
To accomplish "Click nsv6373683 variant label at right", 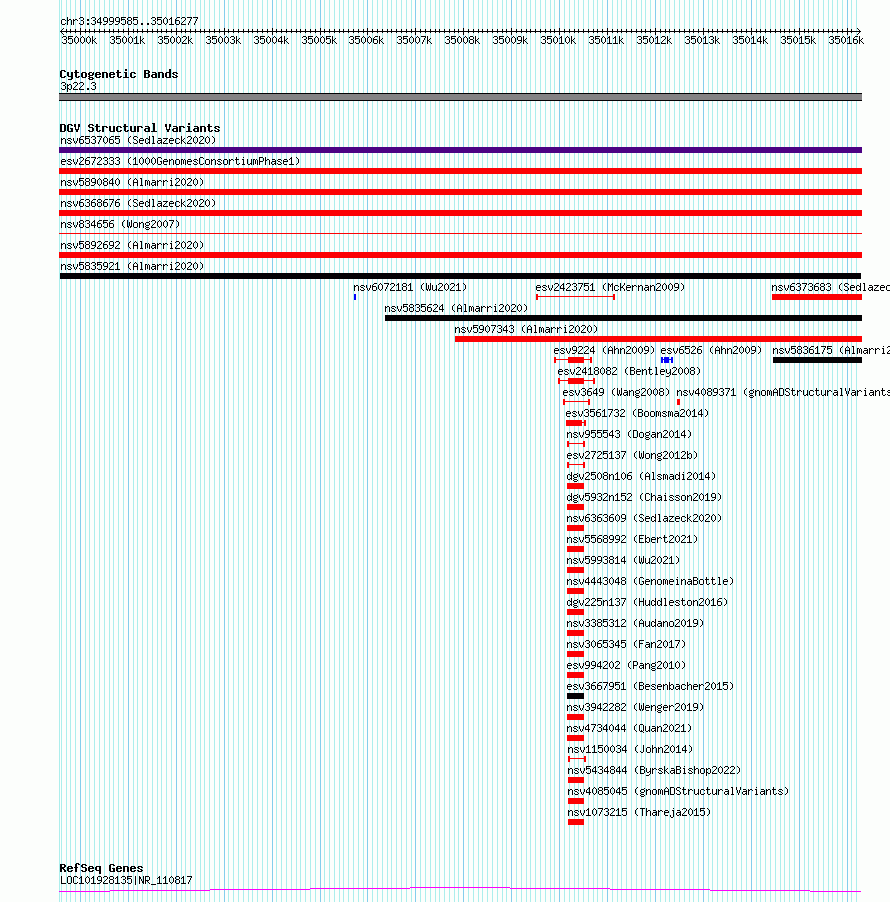I will [x=830, y=287].
